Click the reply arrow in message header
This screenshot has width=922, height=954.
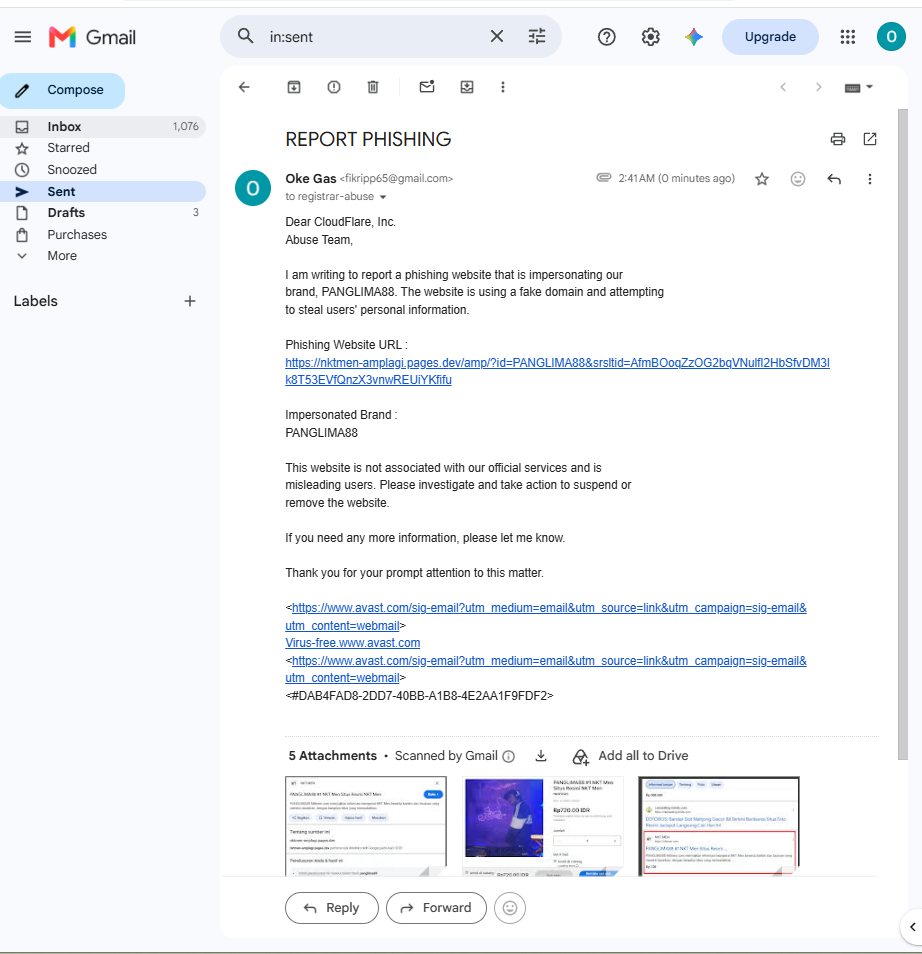point(834,179)
